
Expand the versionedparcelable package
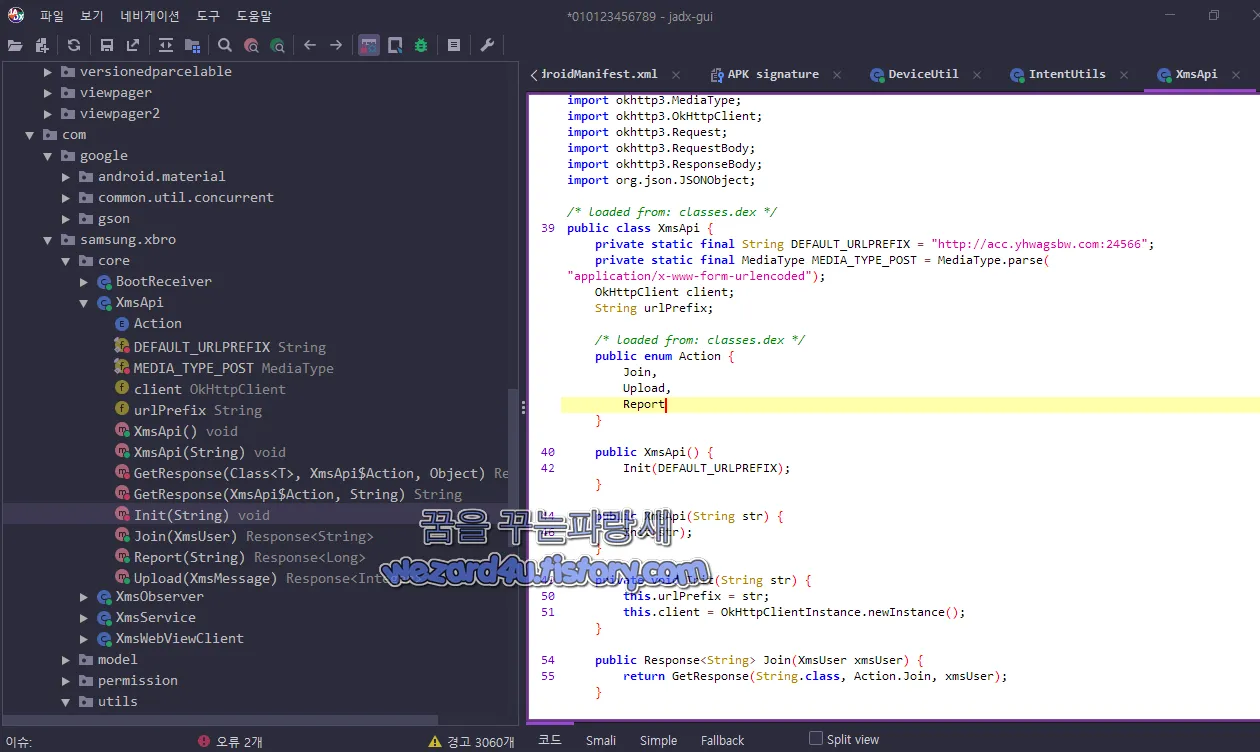pos(48,71)
